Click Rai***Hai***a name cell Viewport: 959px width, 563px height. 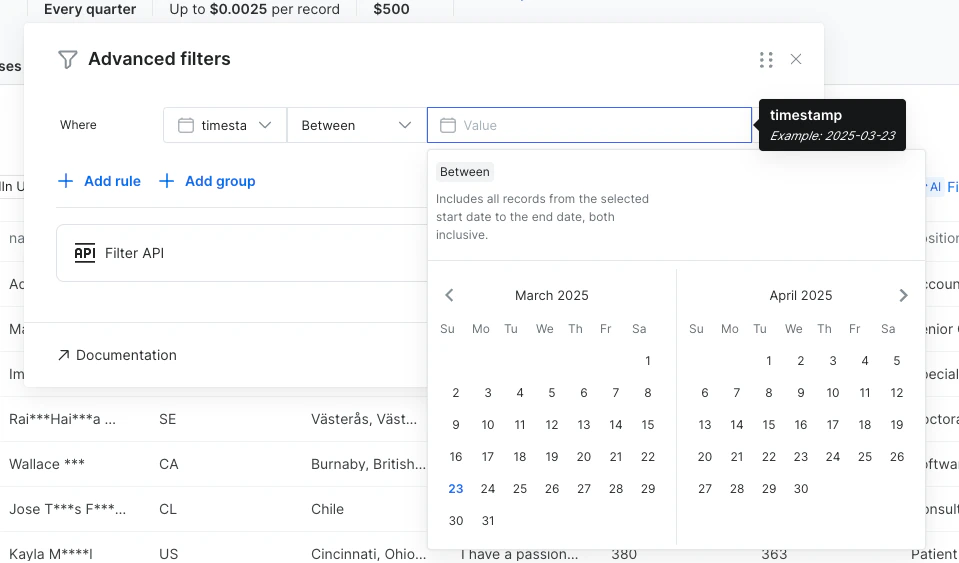[62, 419]
